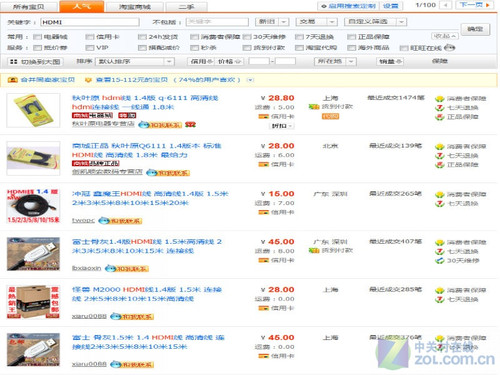Viewport: 500px width, 375px height.
Task: Click credit card icon under ¥15.00 price
Action: point(263,212)
